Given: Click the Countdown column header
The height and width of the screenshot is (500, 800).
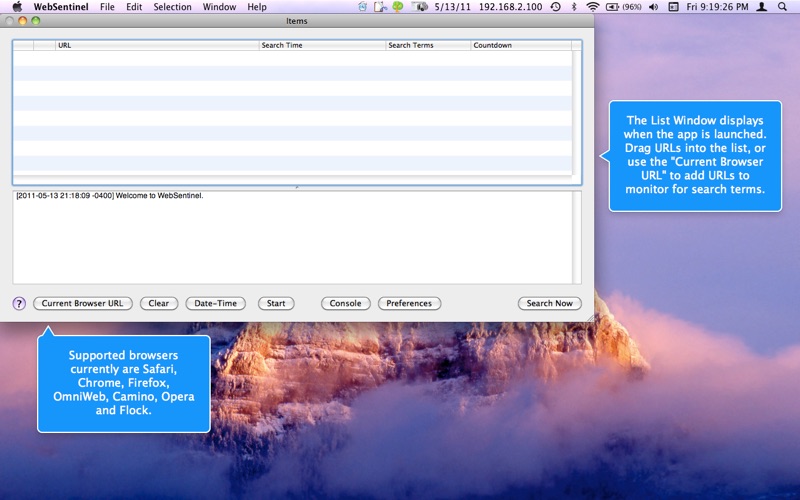Looking at the screenshot, I should pyautogui.click(x=521, y=45).
